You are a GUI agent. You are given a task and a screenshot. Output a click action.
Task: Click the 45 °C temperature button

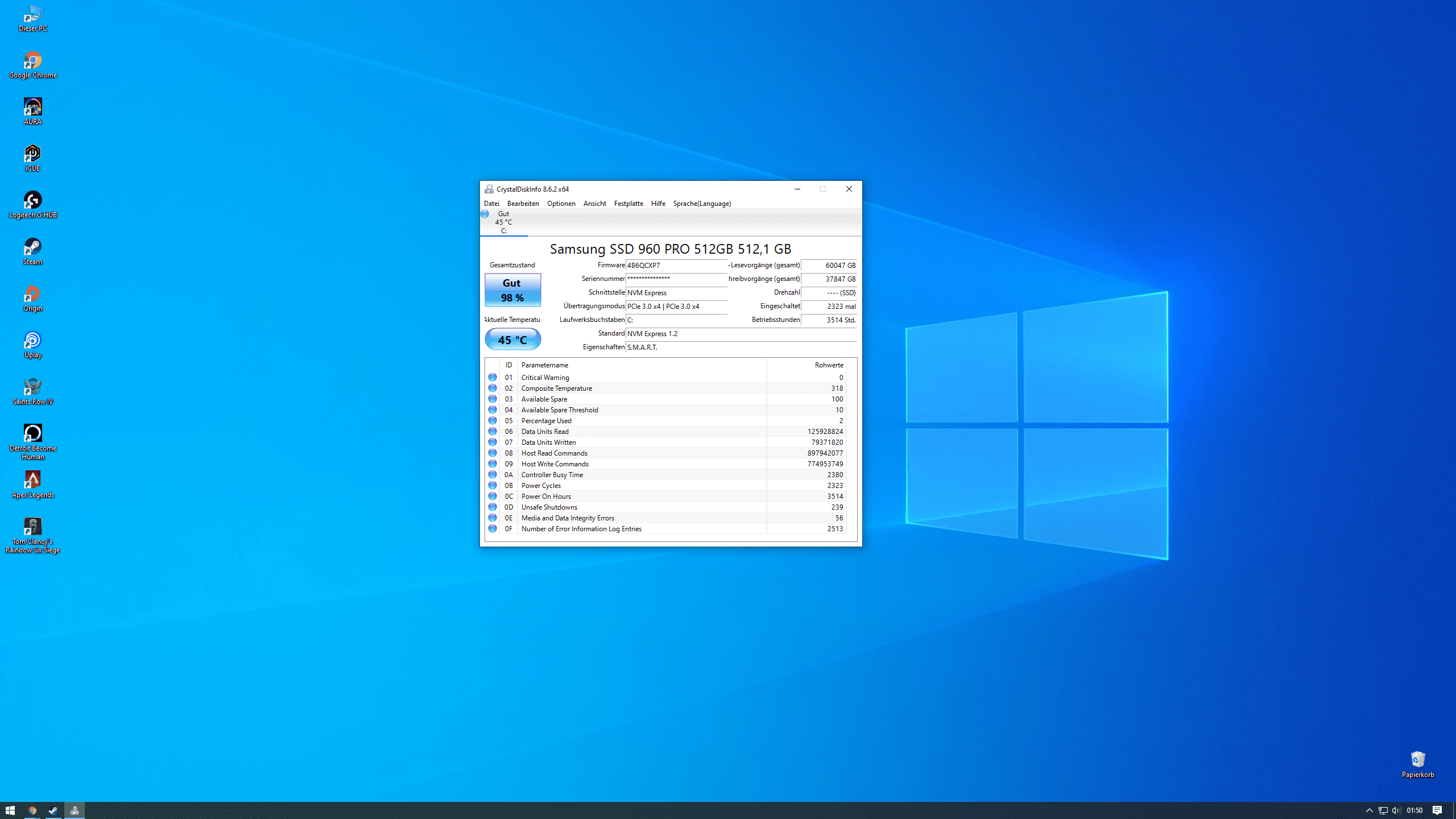512,340
